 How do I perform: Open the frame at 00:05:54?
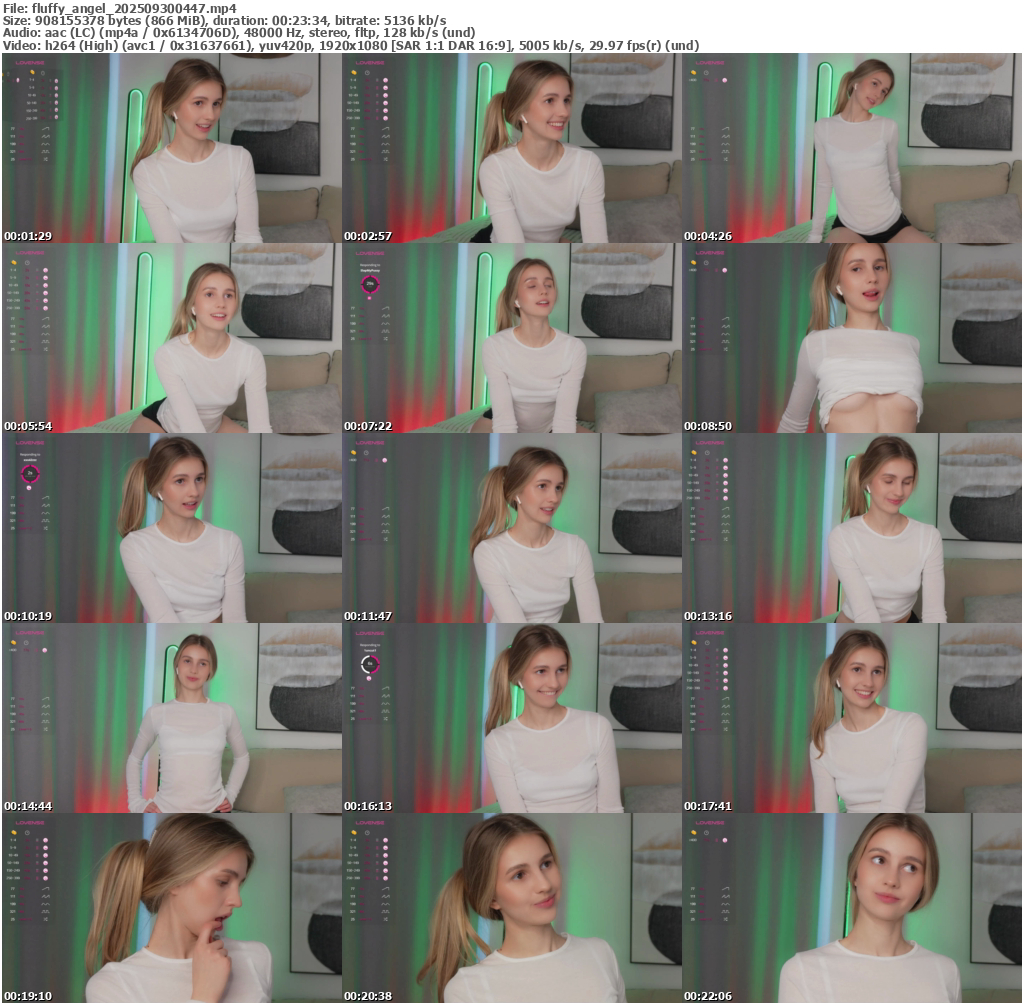pos(171,338)
